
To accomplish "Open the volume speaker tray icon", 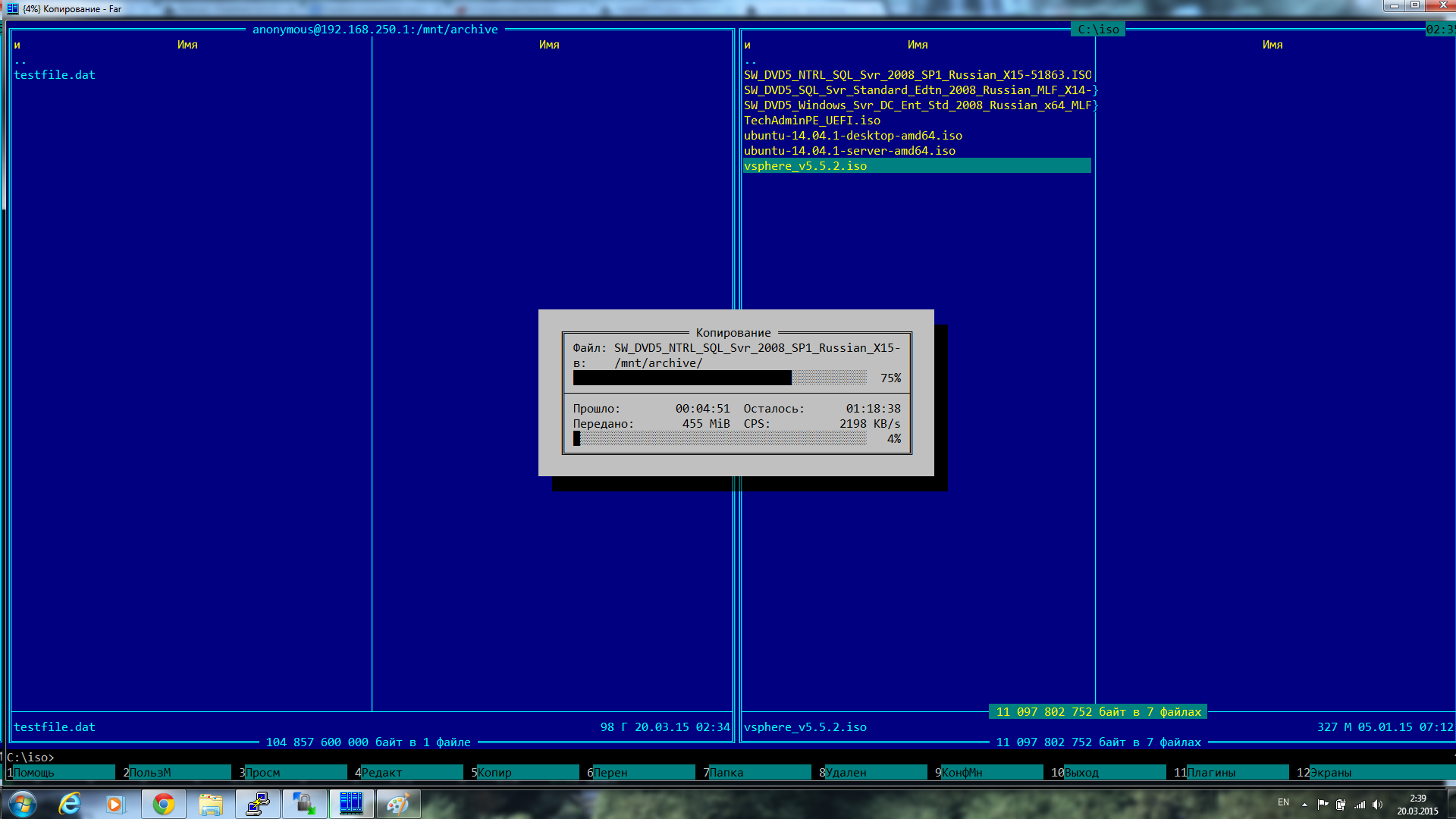I will tap(1378, 804).
